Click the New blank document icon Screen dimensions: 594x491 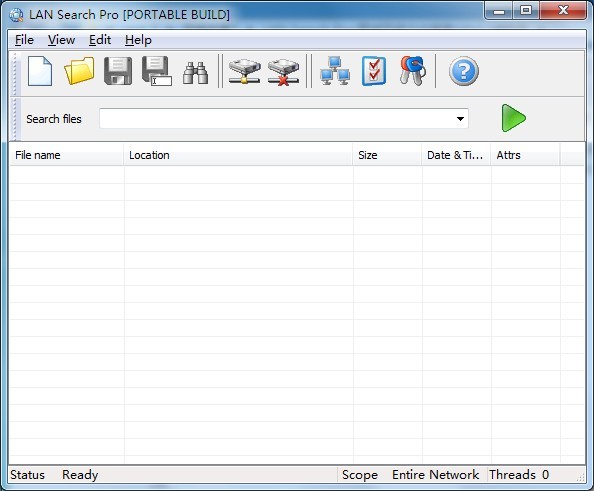40,71
